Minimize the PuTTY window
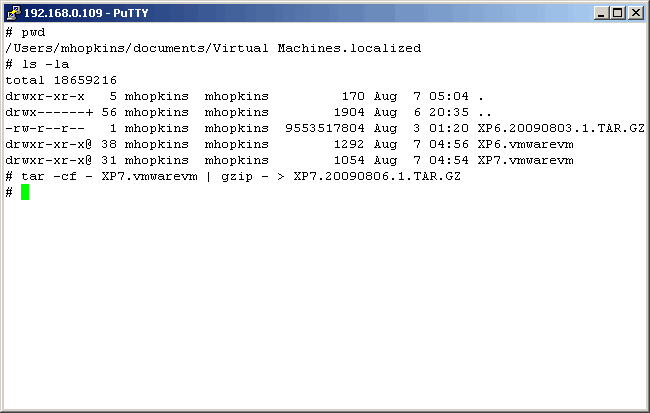This screenshot has height=413, width=650. tap(601, 13)
